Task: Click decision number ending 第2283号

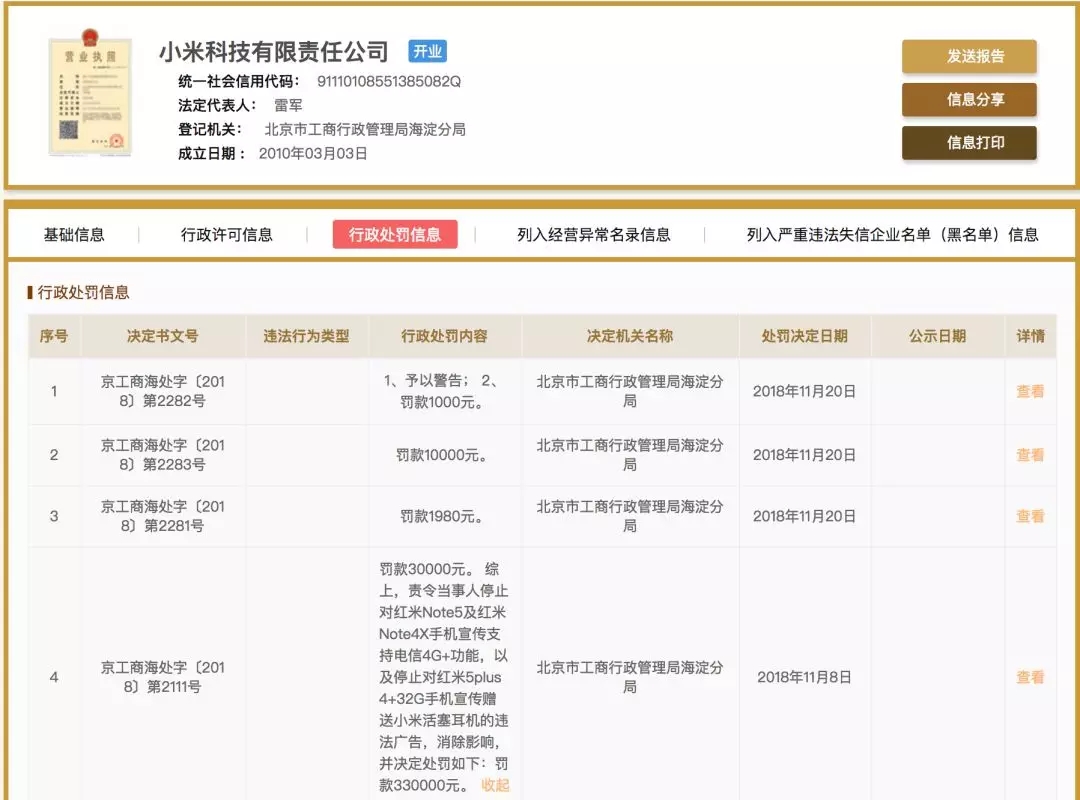Action: [163, 455]
